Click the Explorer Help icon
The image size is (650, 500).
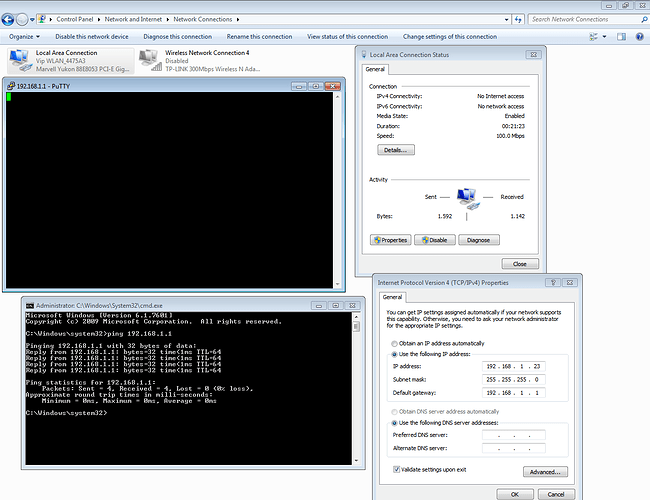click(x=640, y=36)
